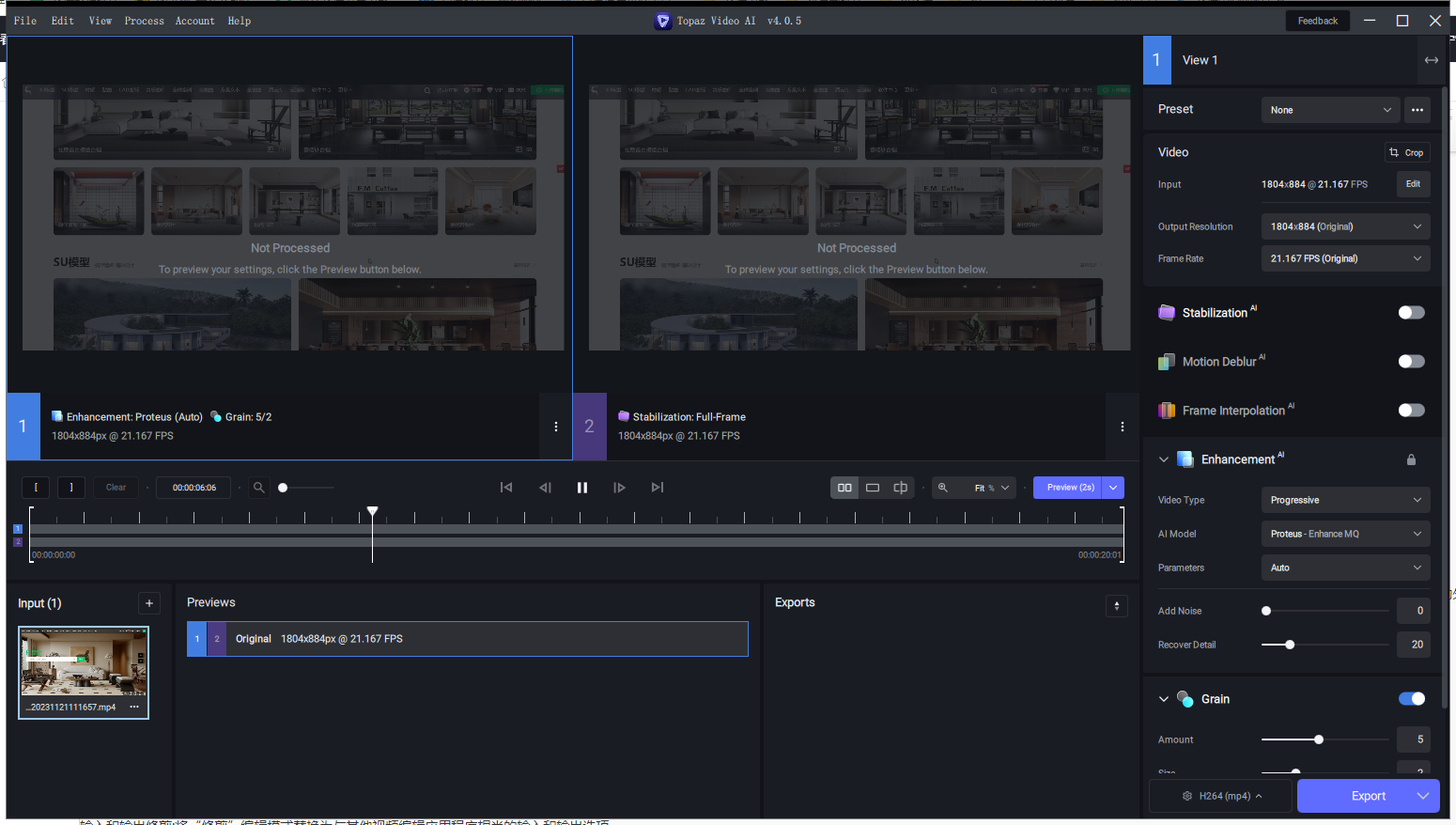Open the preset more options menu
This screenshot has width=1456, height=825.
[1417, 110]
